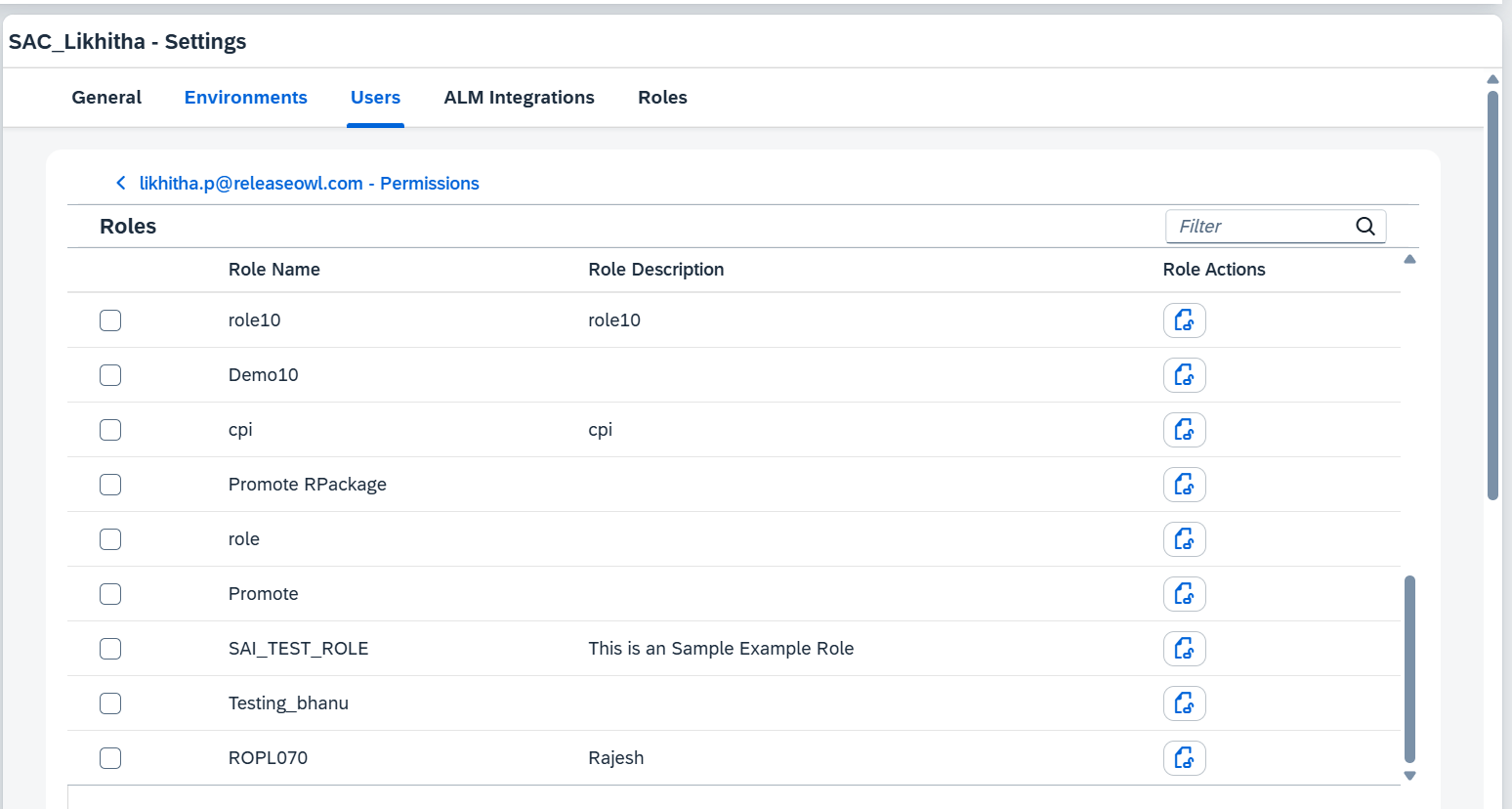This screenshot has width=1512, height=809.
Task: Click the role action icon for Demo10
Action: tap(1184, 375)
